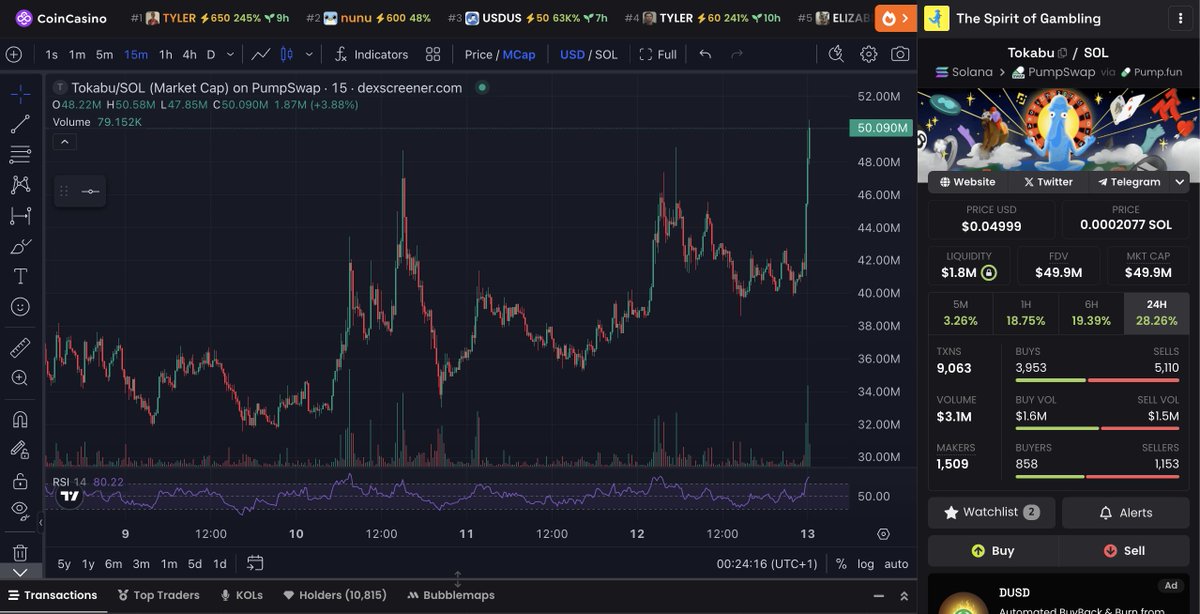This screenshot has height=614, width=1200.
Task: Open the Fibonacci/horizontal lines tool
Action: point(20,154)
